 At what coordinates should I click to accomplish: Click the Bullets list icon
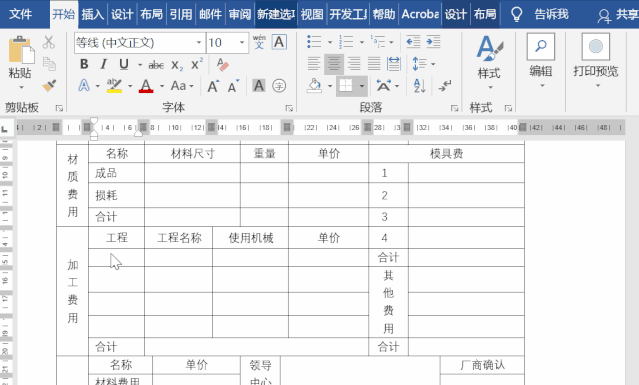pyautogui.click(x=314, y=42)
